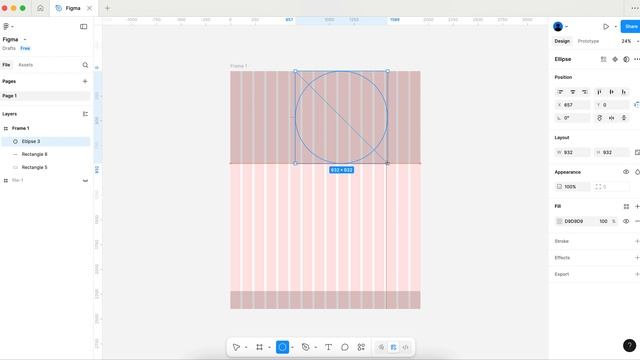Image resolution: width=640 pixels, height=360 pixels.
Task: Switch to the Prototype tab
Action: pos(588,41)
